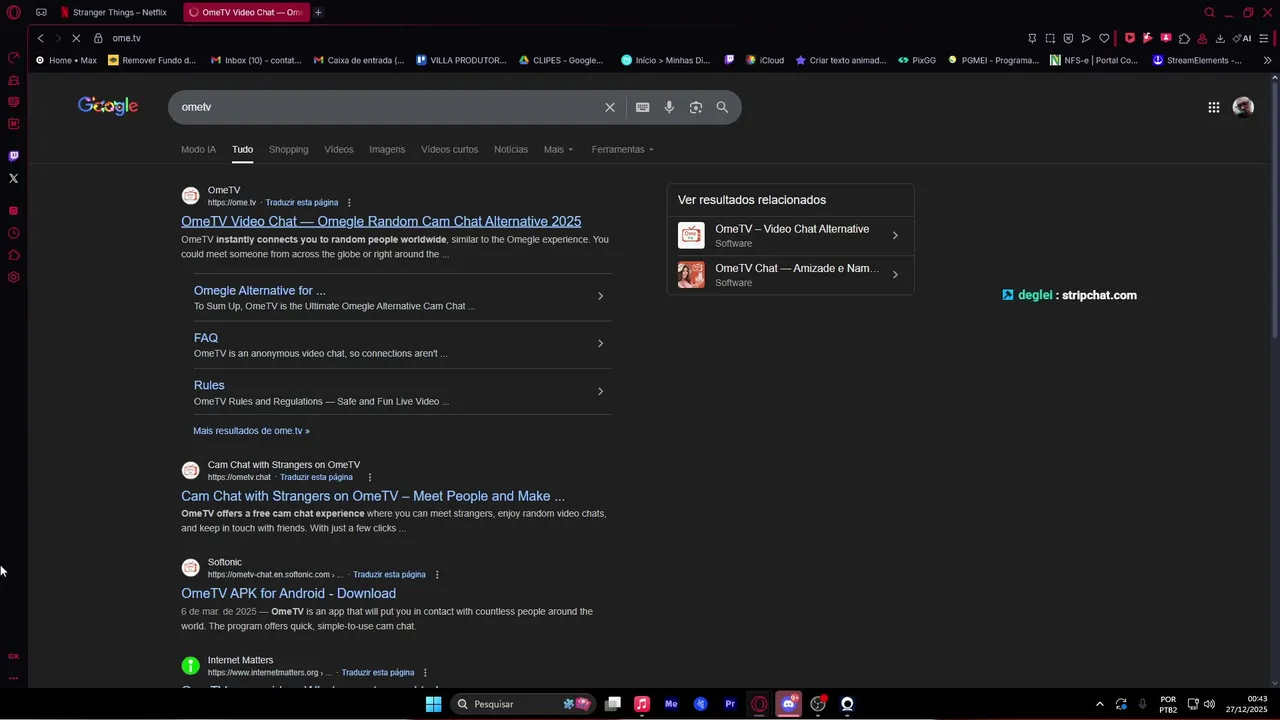Open Windows Start menu
1280x720 pixels.
[433, 704]
